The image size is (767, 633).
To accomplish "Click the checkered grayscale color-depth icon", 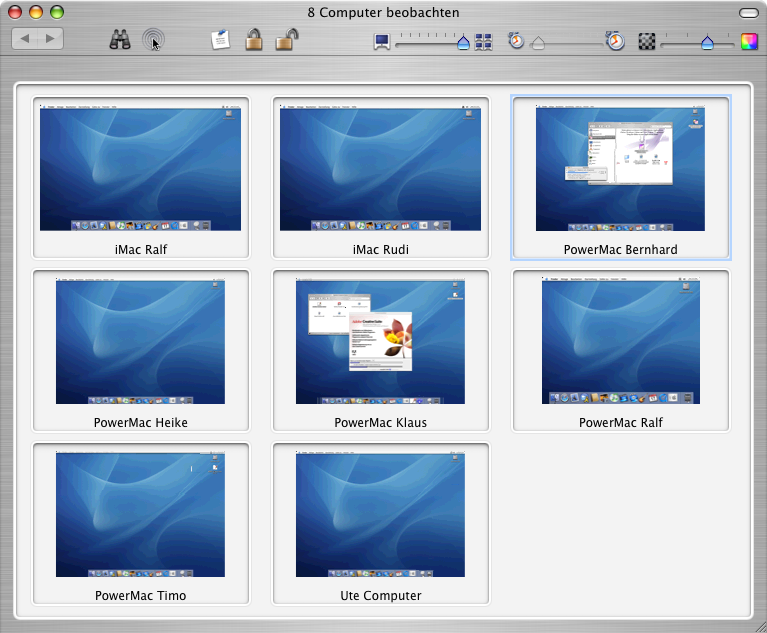I will click(x=647, y=42).
